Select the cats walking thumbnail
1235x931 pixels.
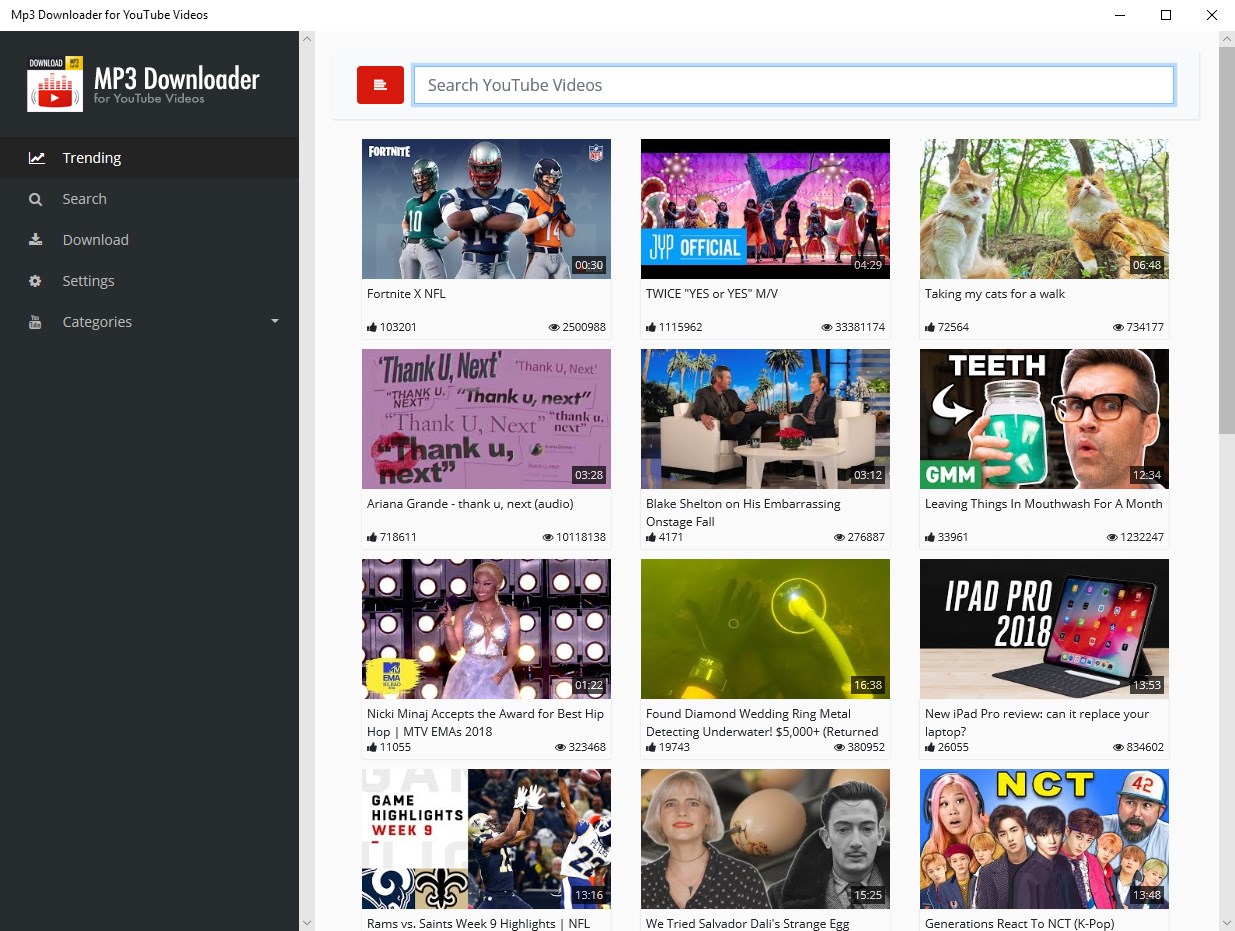pos(1044,209)
